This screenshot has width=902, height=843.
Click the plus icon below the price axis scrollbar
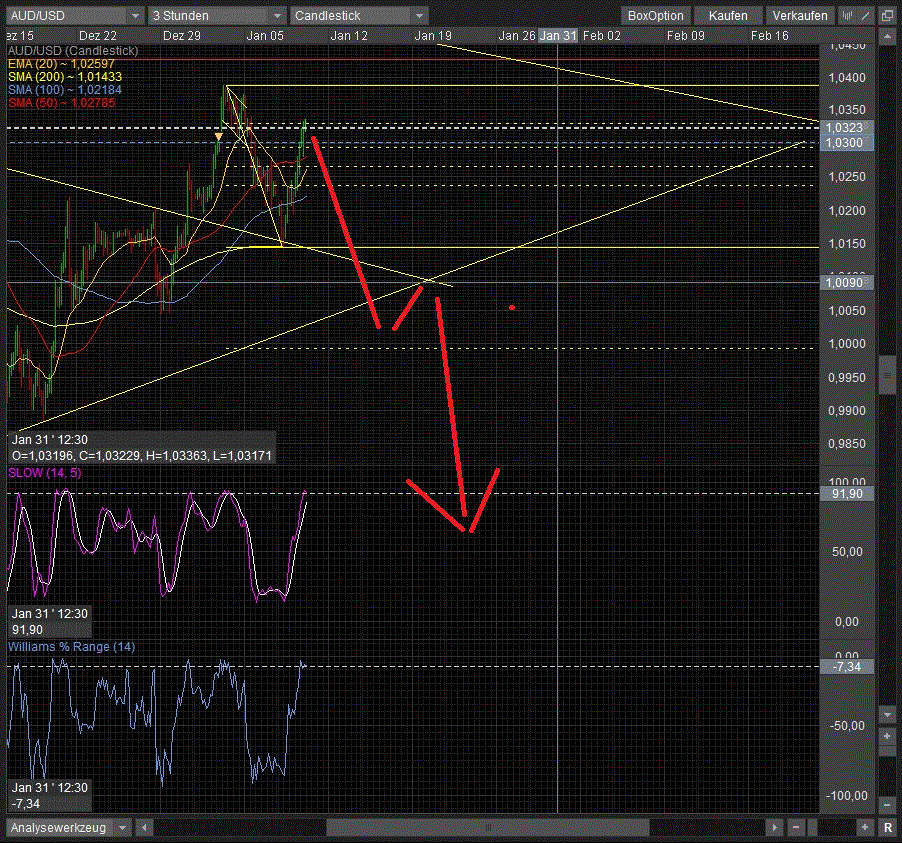click(x=887, y=736)
